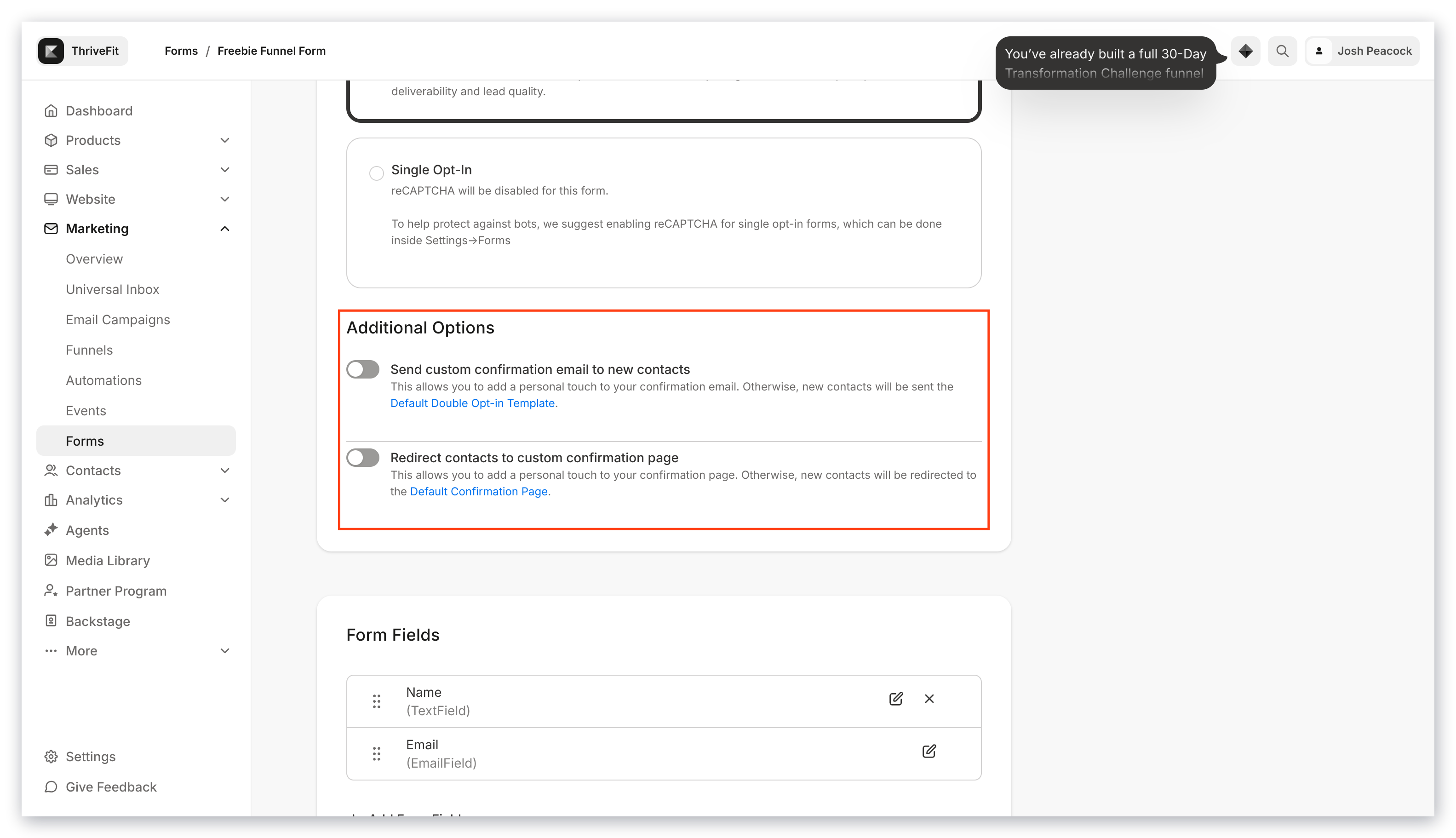Open Universal Inbox
Screen dimensions: 1456x838
[112, 289]
